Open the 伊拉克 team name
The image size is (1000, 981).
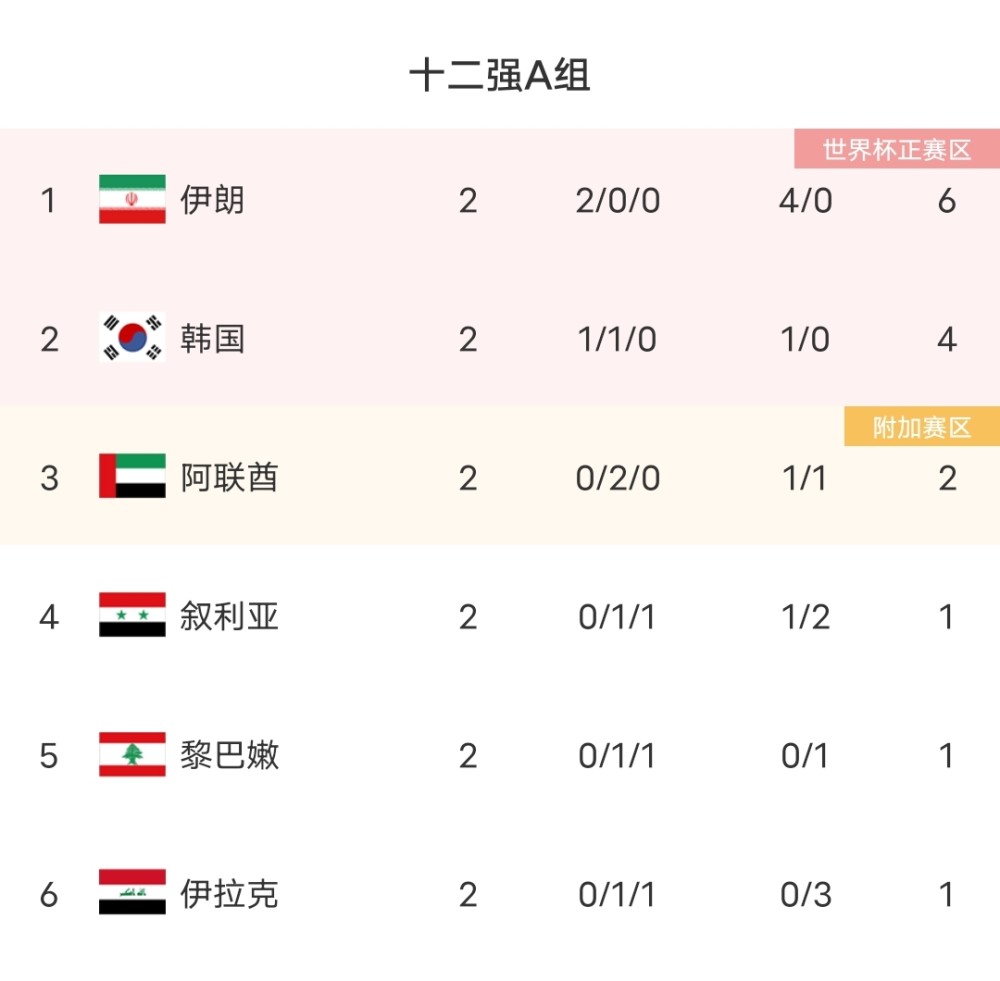coord(229,893)
